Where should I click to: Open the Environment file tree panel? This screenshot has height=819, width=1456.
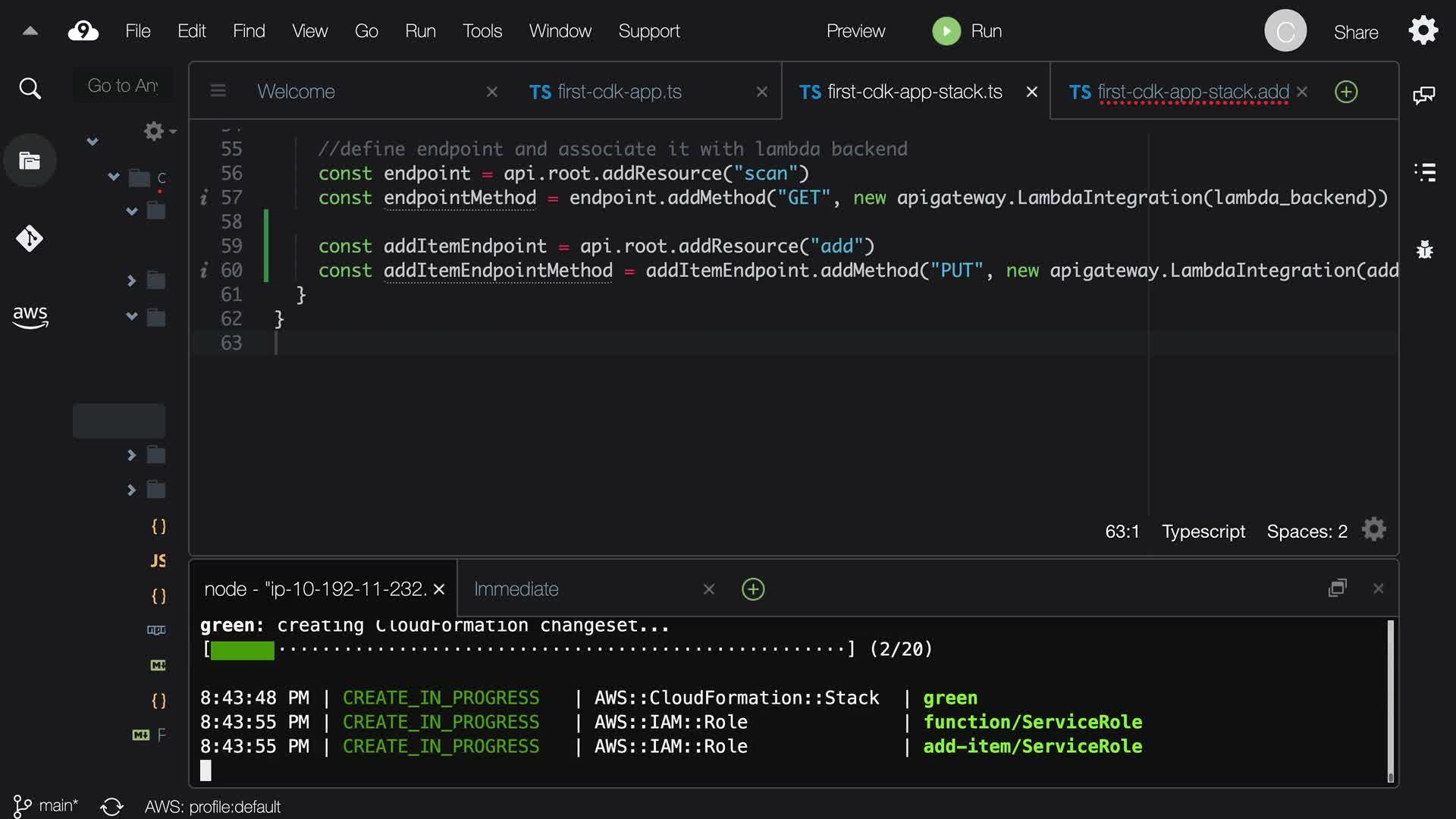(x=30, y=161)
